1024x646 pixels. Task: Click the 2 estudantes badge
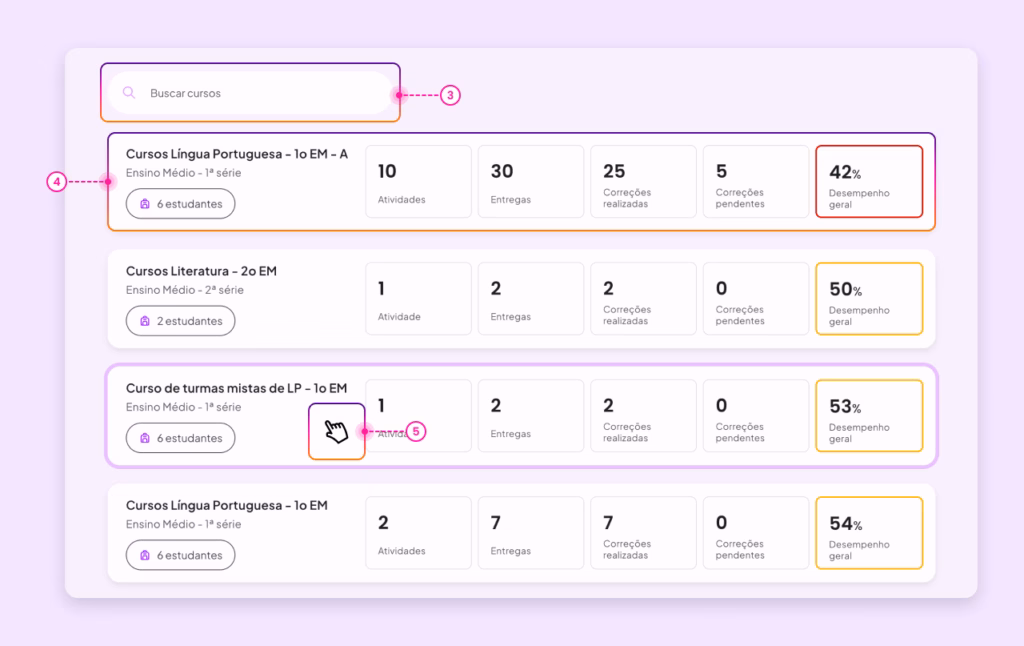click(180, 321)
